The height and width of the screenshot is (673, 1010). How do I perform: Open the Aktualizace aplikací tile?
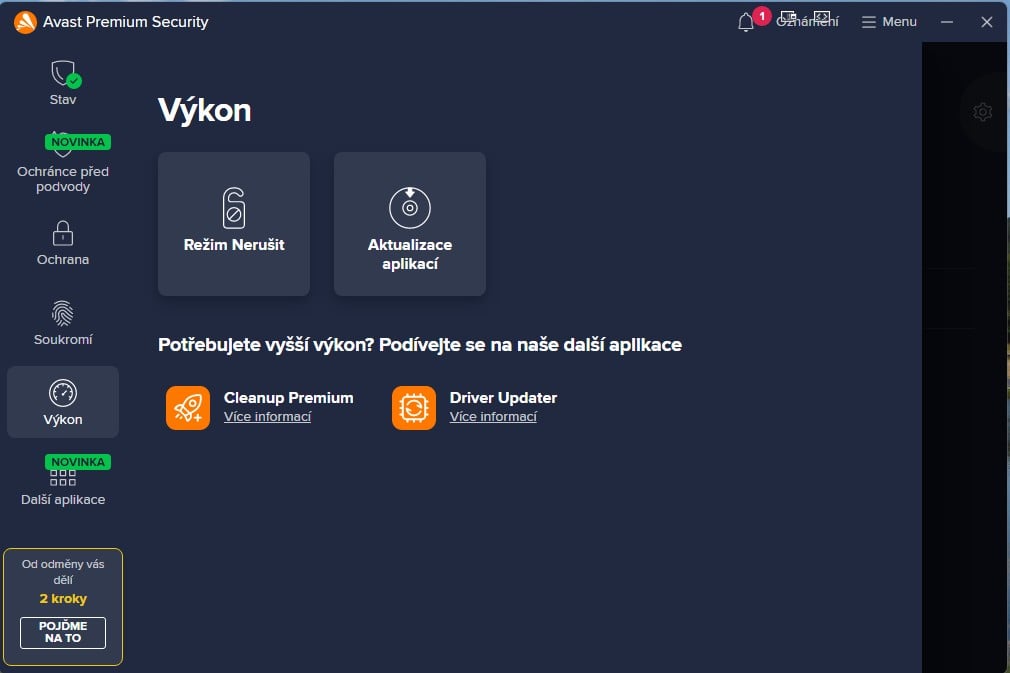pos(409,223)
